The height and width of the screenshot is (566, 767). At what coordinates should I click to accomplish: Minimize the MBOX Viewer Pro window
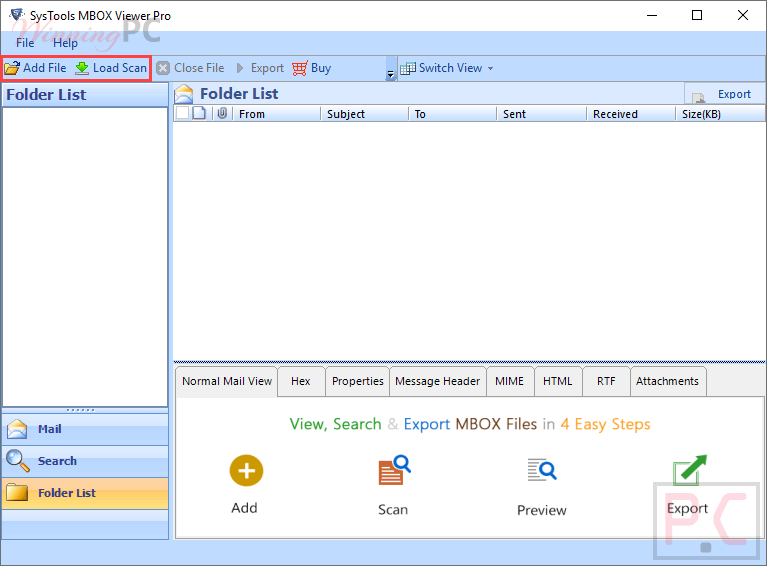[x=652, y=15]
